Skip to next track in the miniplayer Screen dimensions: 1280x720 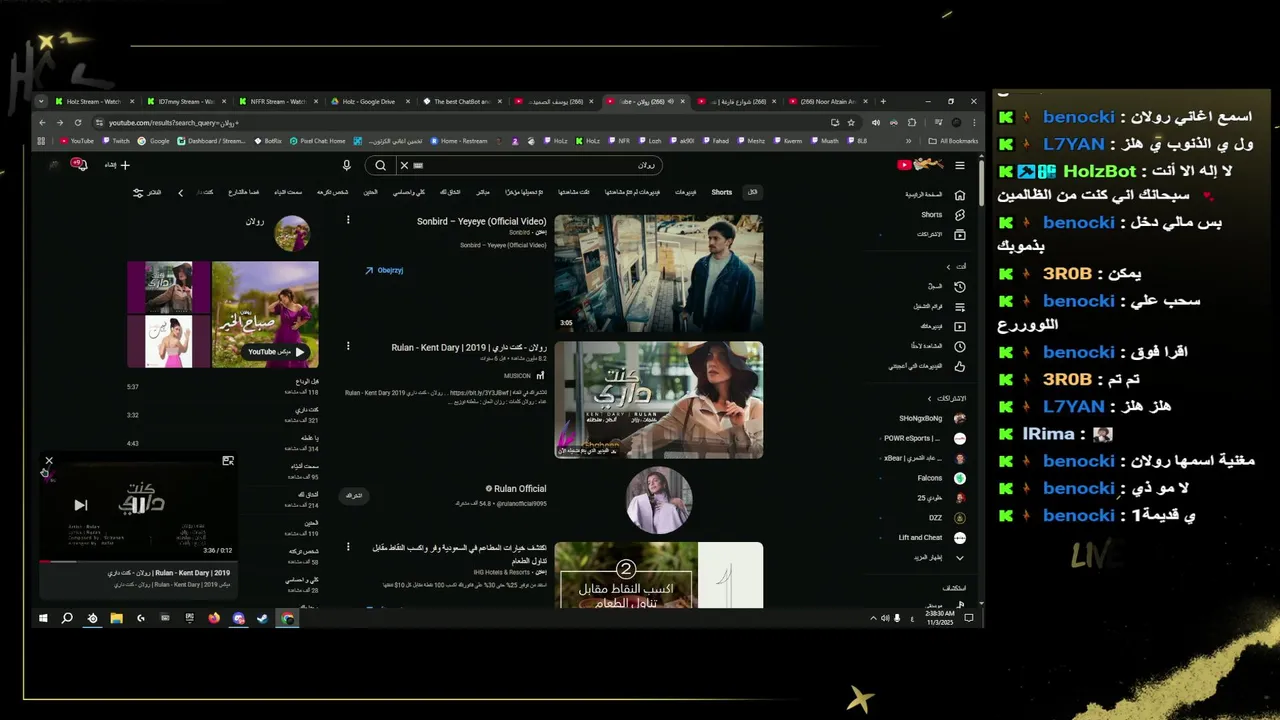pos(81,506)
